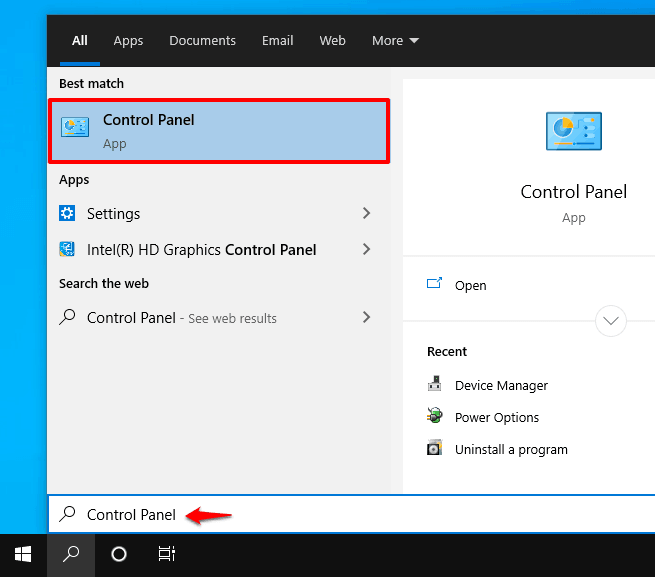
Task: Expand the Settings result arrow
Action: pyautogui.click(x=366, y=213)
